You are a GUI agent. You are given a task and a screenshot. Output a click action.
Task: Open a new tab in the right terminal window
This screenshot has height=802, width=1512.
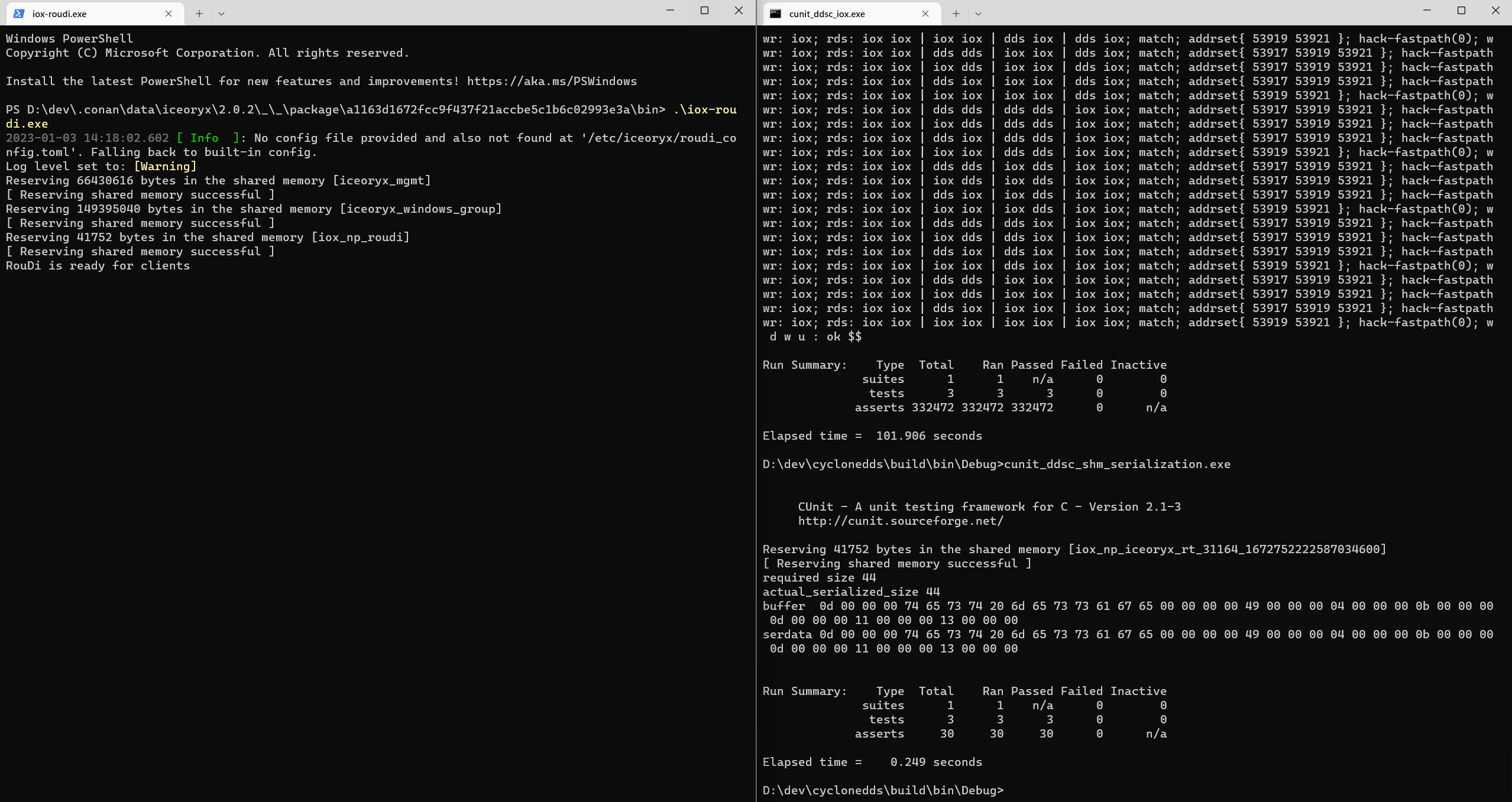pos(955,13)
